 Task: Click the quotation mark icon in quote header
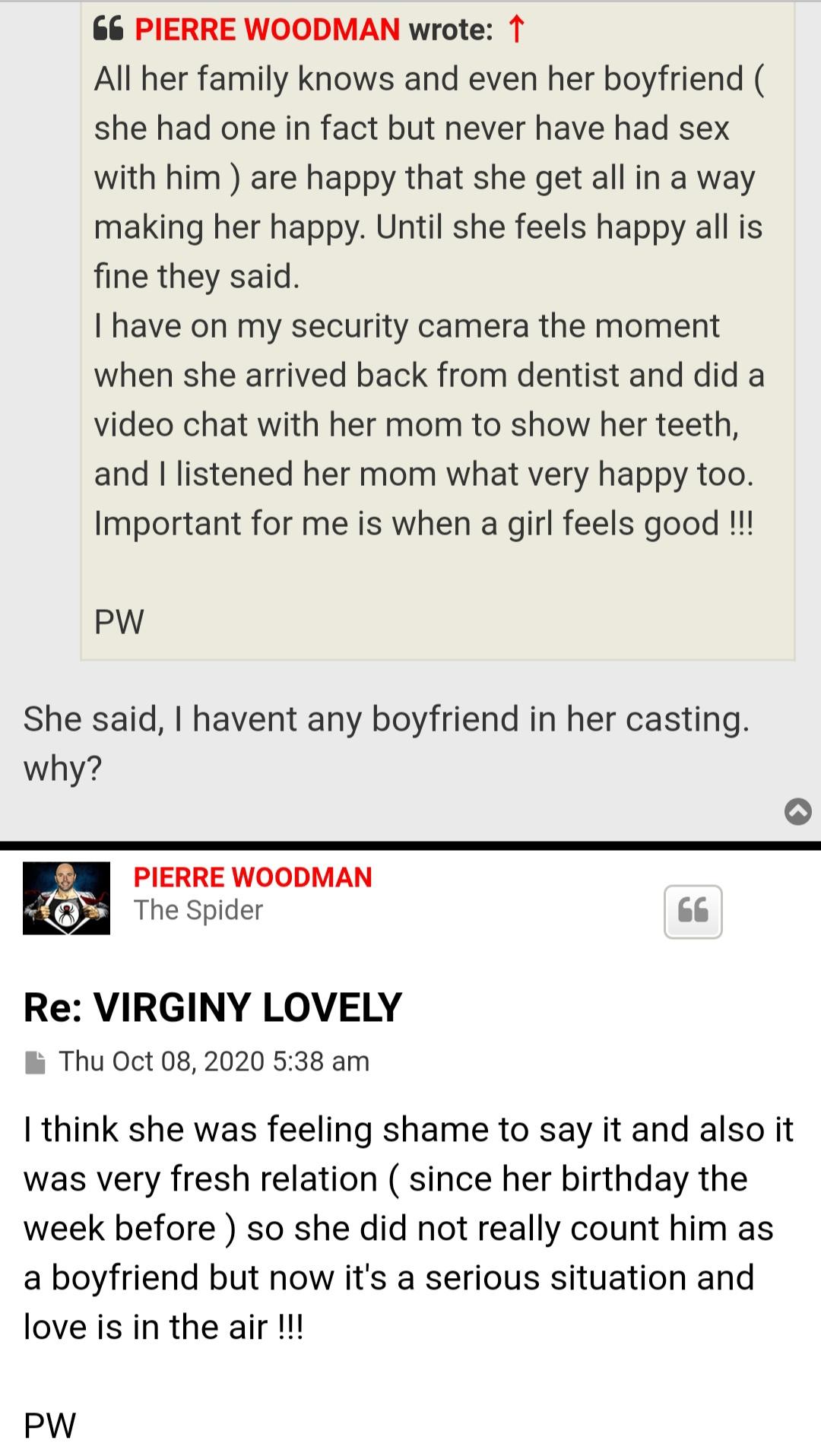(x=108, y=30)
